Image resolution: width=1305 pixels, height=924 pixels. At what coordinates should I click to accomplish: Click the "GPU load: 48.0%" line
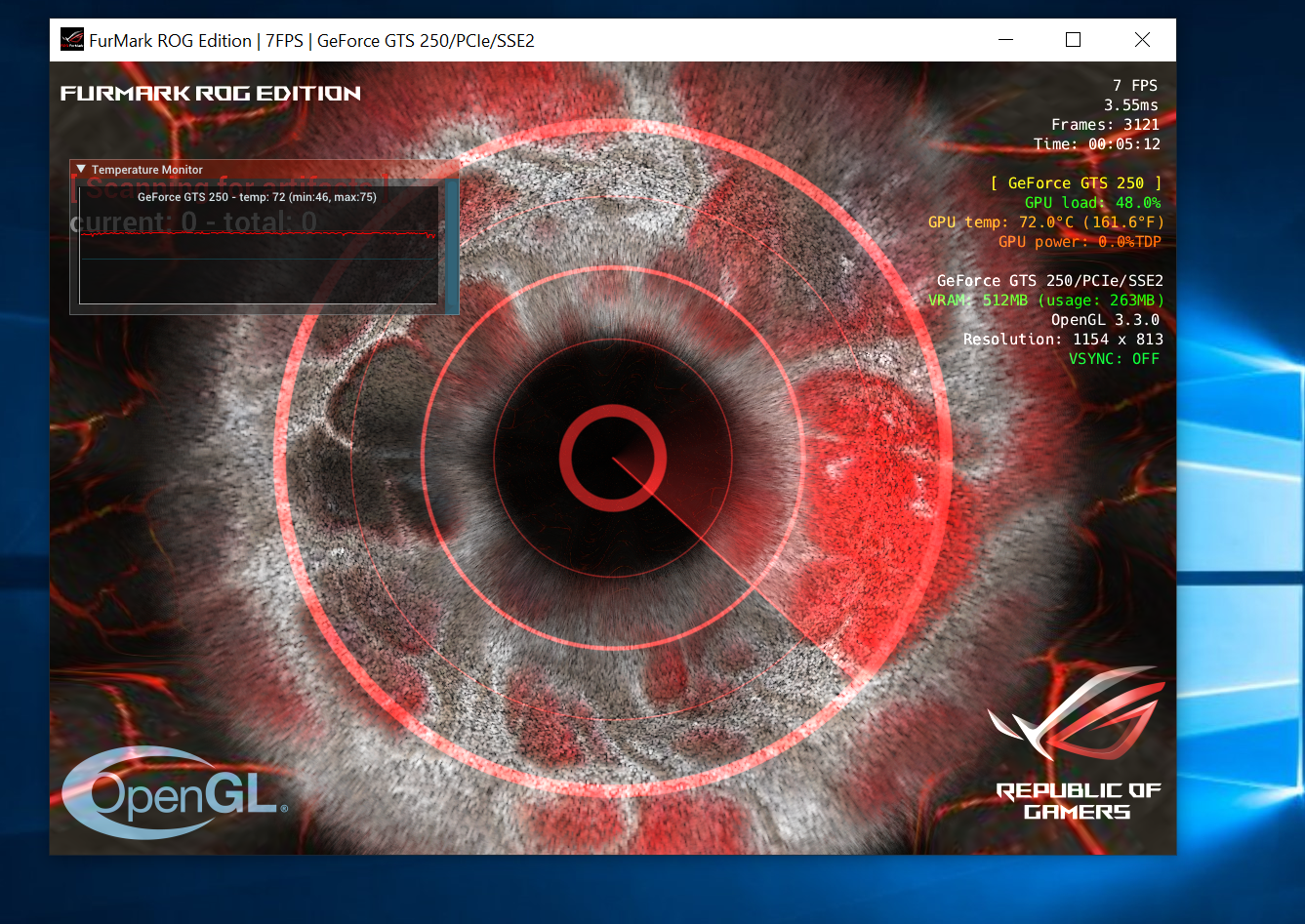(1093, 203)
